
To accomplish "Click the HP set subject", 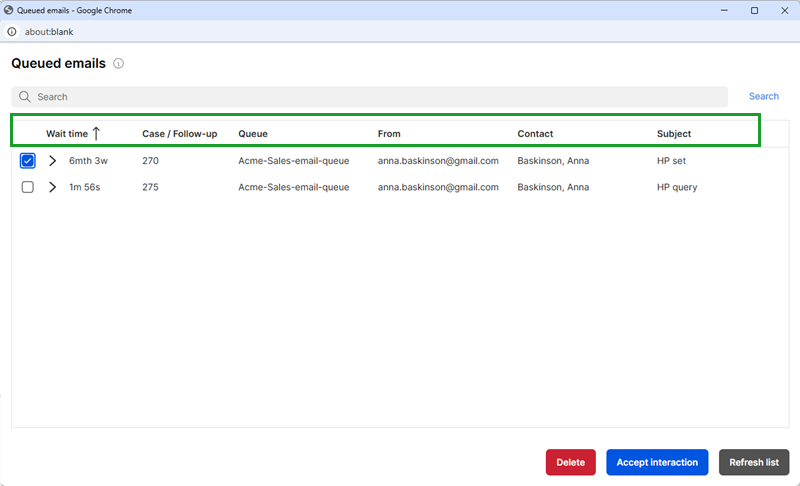I will click(671, 161).
